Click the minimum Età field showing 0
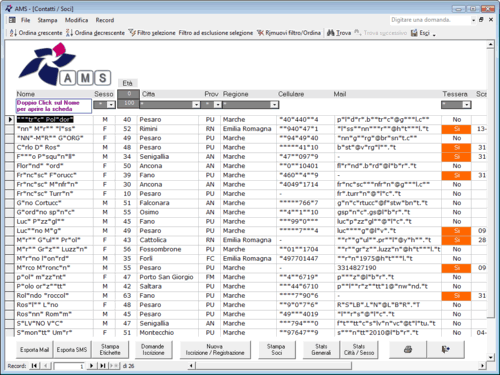 click(x=128, y=94)
